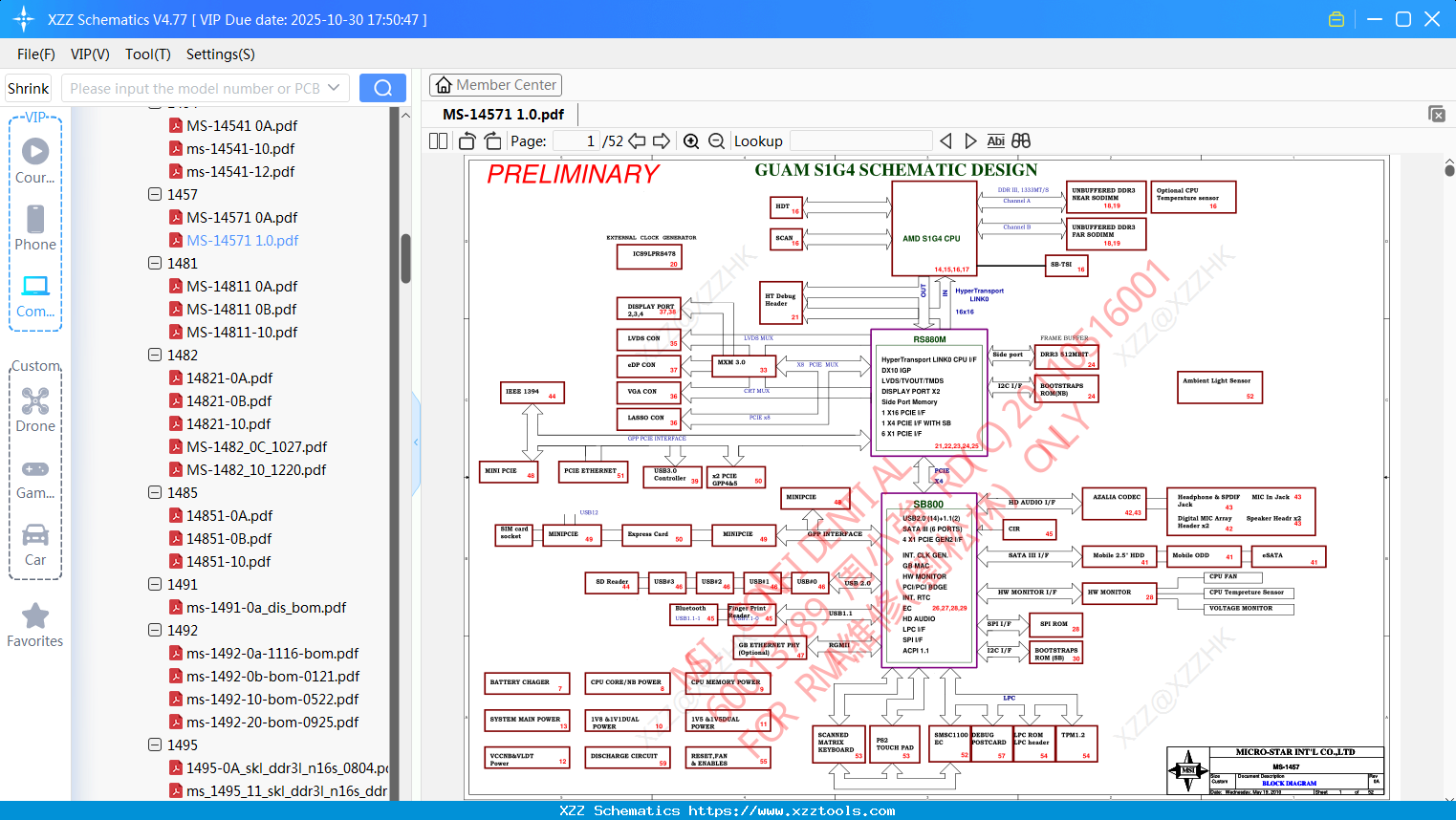Open ms-1491-0a_dis_bom.pdf
Image resolution: width=1456 pixels, height=820 pixels.
coord(266,607)
